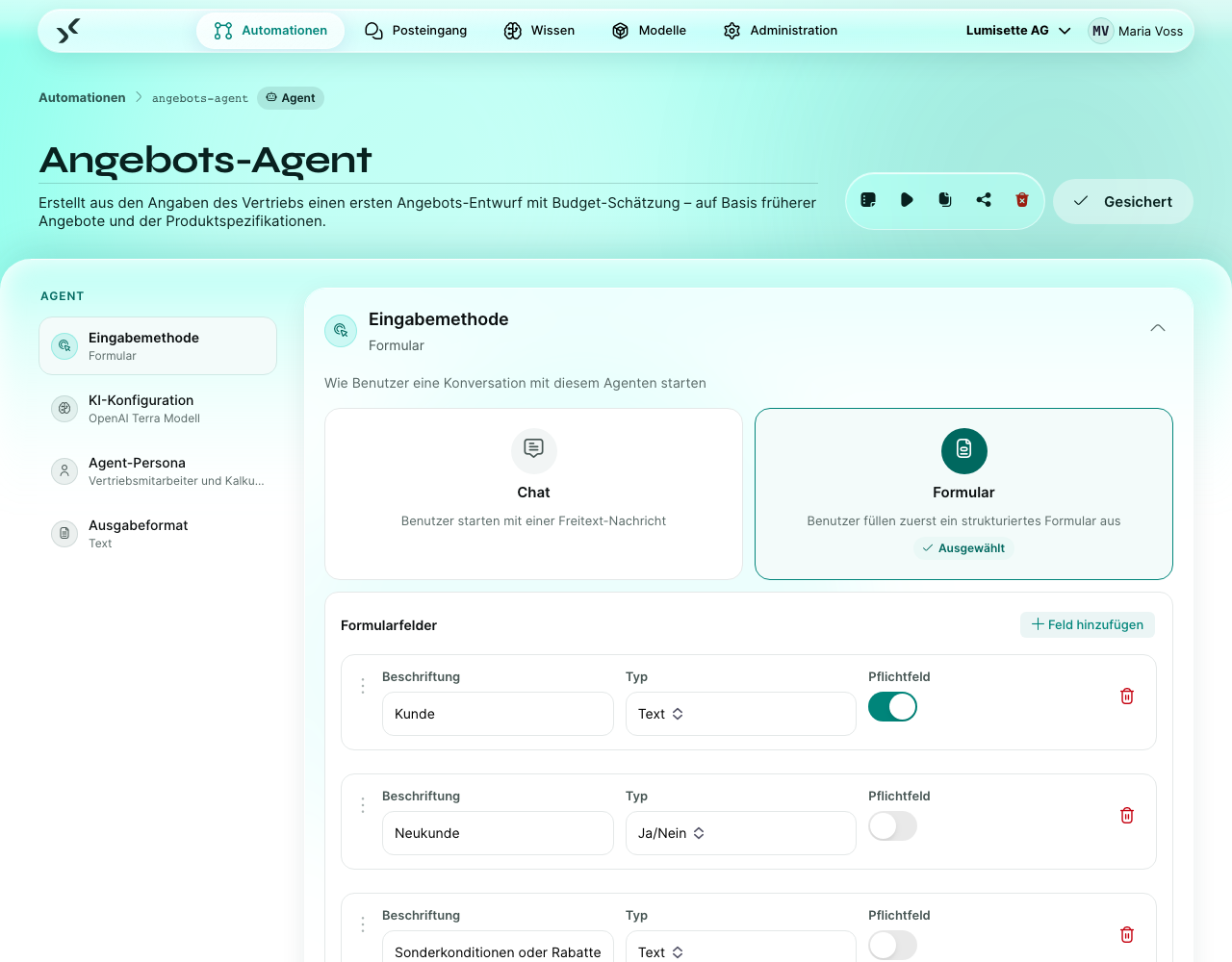Delete the Neukunde form field
The image size is (1232, 962).
pos(1127,815)
